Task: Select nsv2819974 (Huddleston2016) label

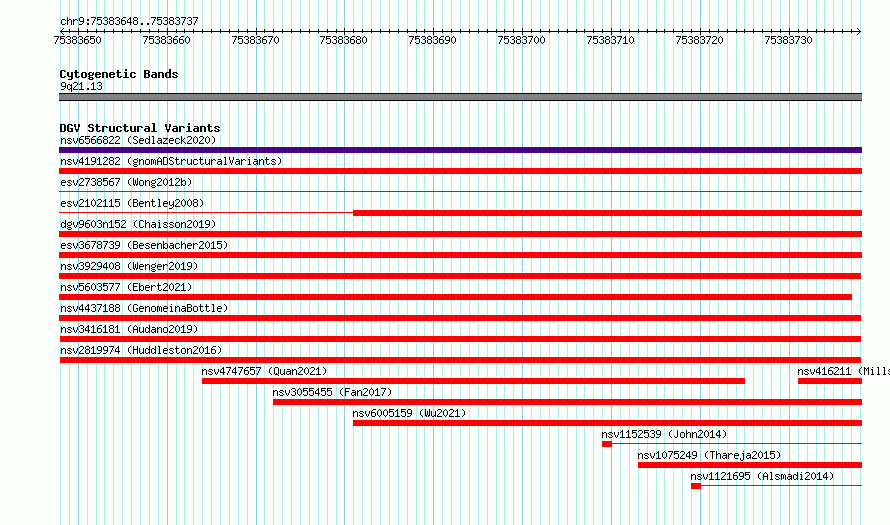Action: pos(141,350)
